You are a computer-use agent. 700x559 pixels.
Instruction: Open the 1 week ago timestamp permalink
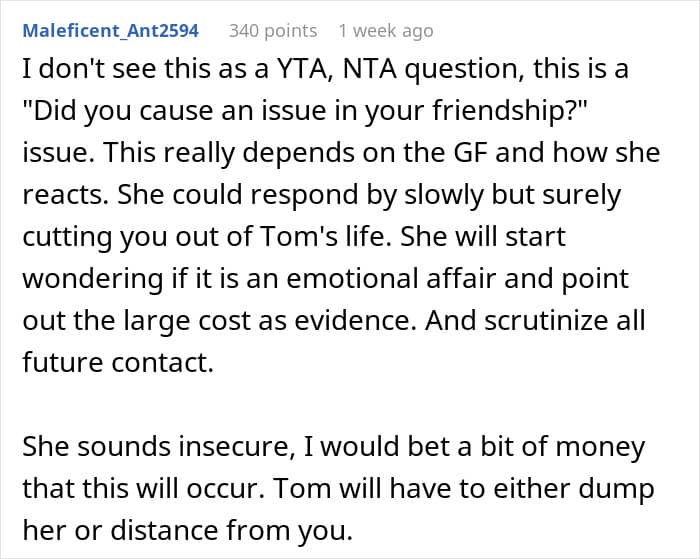pyautogui.click(x=386, y=30)
